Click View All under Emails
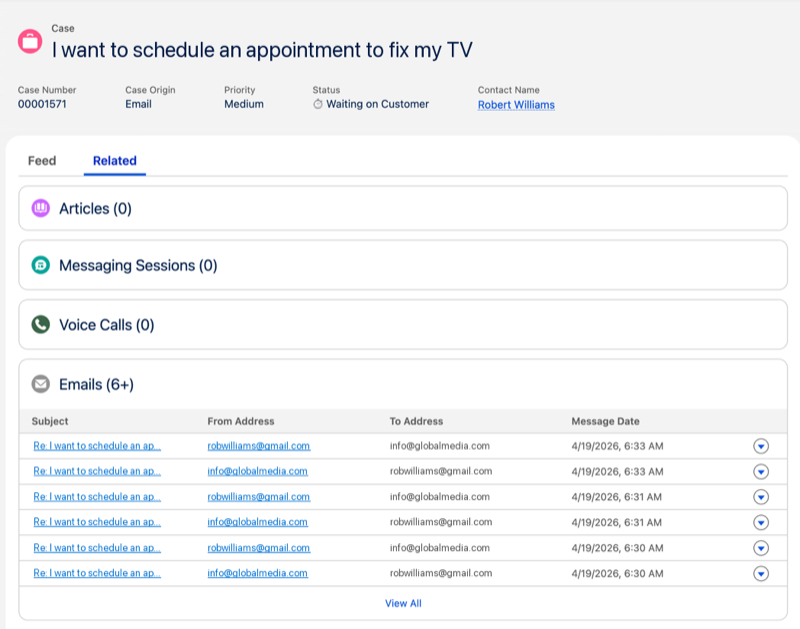The width and height of the screenshot is (800, 629). (403, 603)
